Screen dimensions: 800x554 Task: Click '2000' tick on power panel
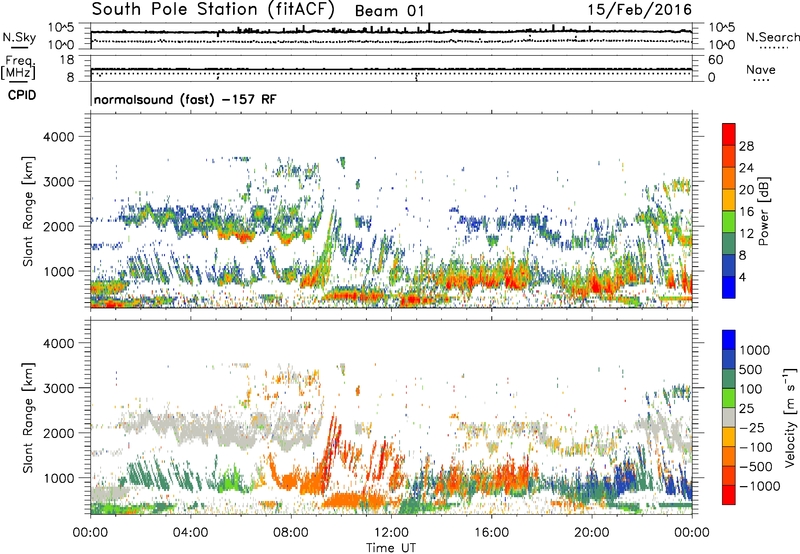59,226
